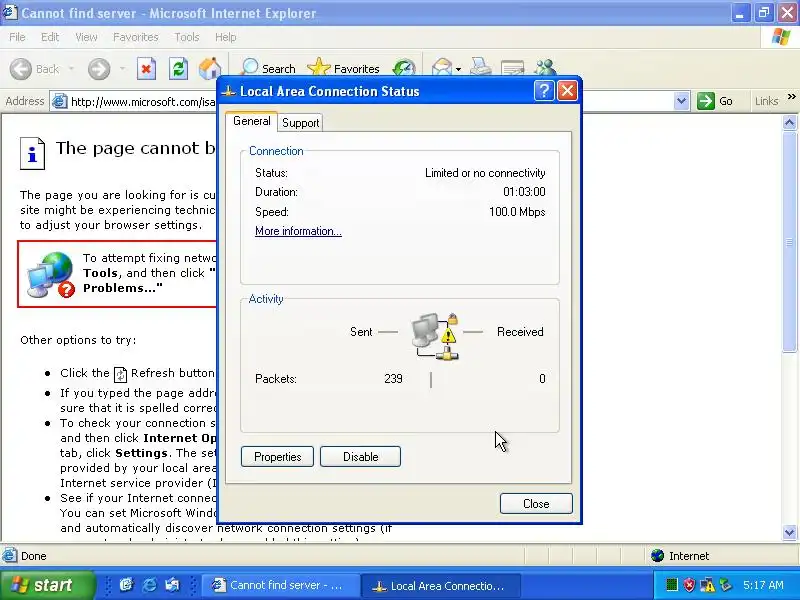The width and height of the screenshot is (800, 600).
Task: Click the Internet zone globe in status bar
Action: click(657, 556)
